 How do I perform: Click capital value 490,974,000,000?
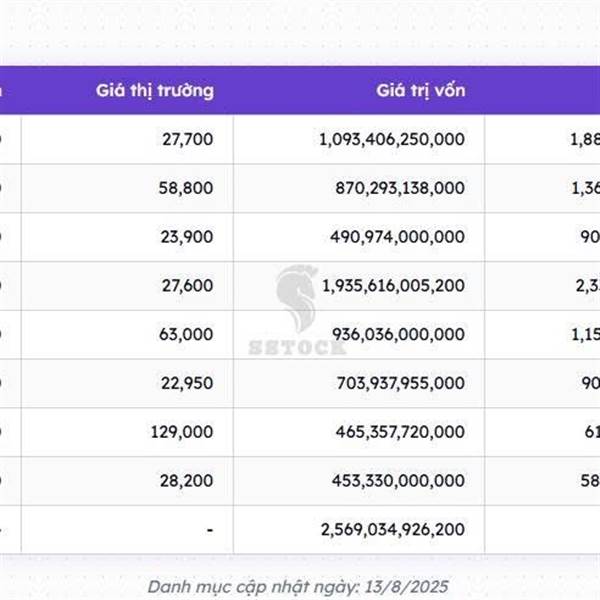click(398, 237)
